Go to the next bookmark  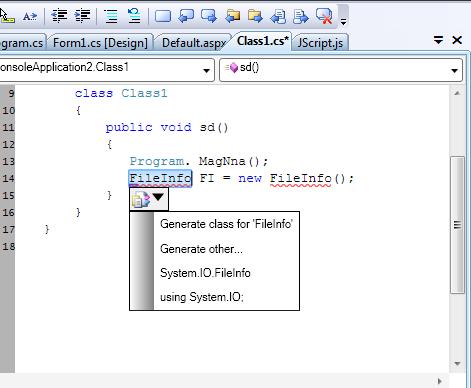209,16
